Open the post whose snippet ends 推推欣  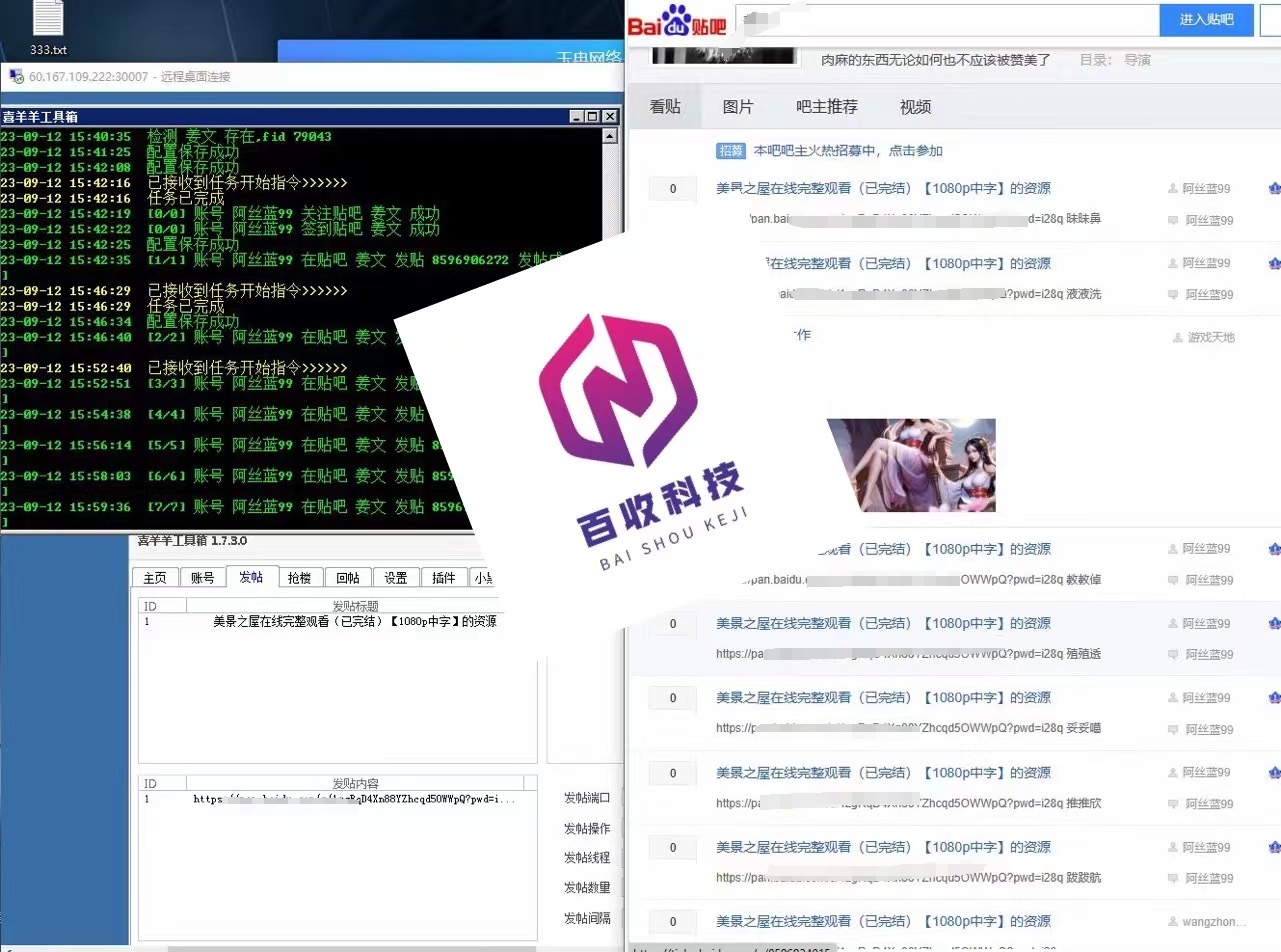pyautogui.click(x=883, y=773)
